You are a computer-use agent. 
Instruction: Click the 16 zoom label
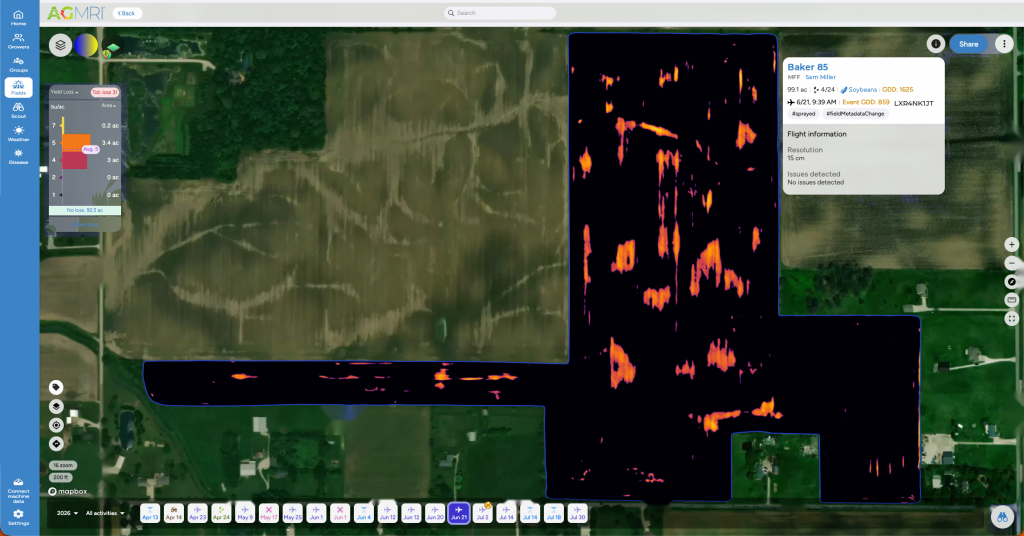click(x=63, y=465)
